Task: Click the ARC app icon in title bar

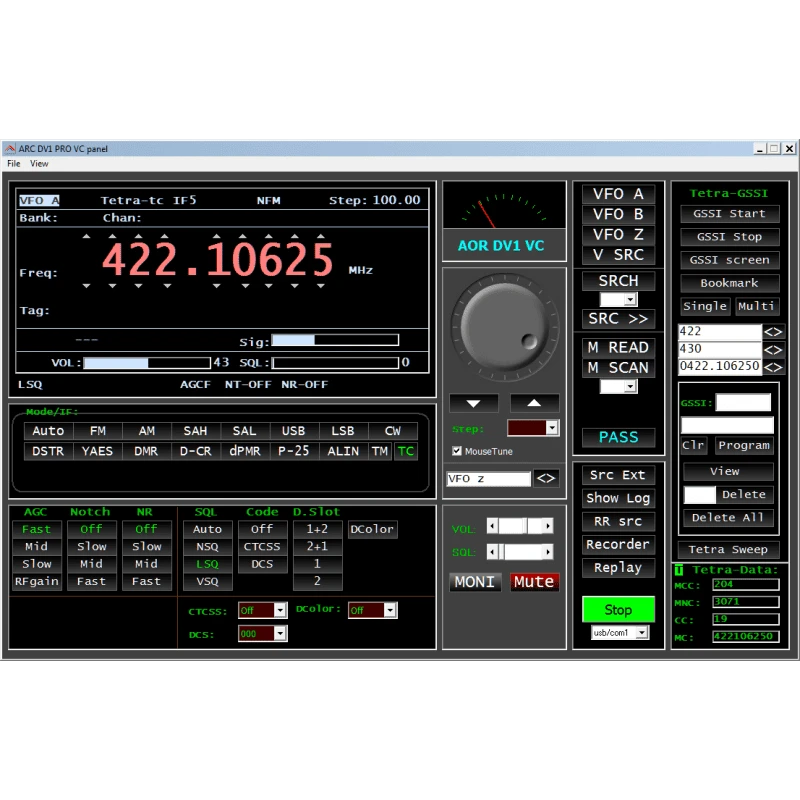Action: 10,149
